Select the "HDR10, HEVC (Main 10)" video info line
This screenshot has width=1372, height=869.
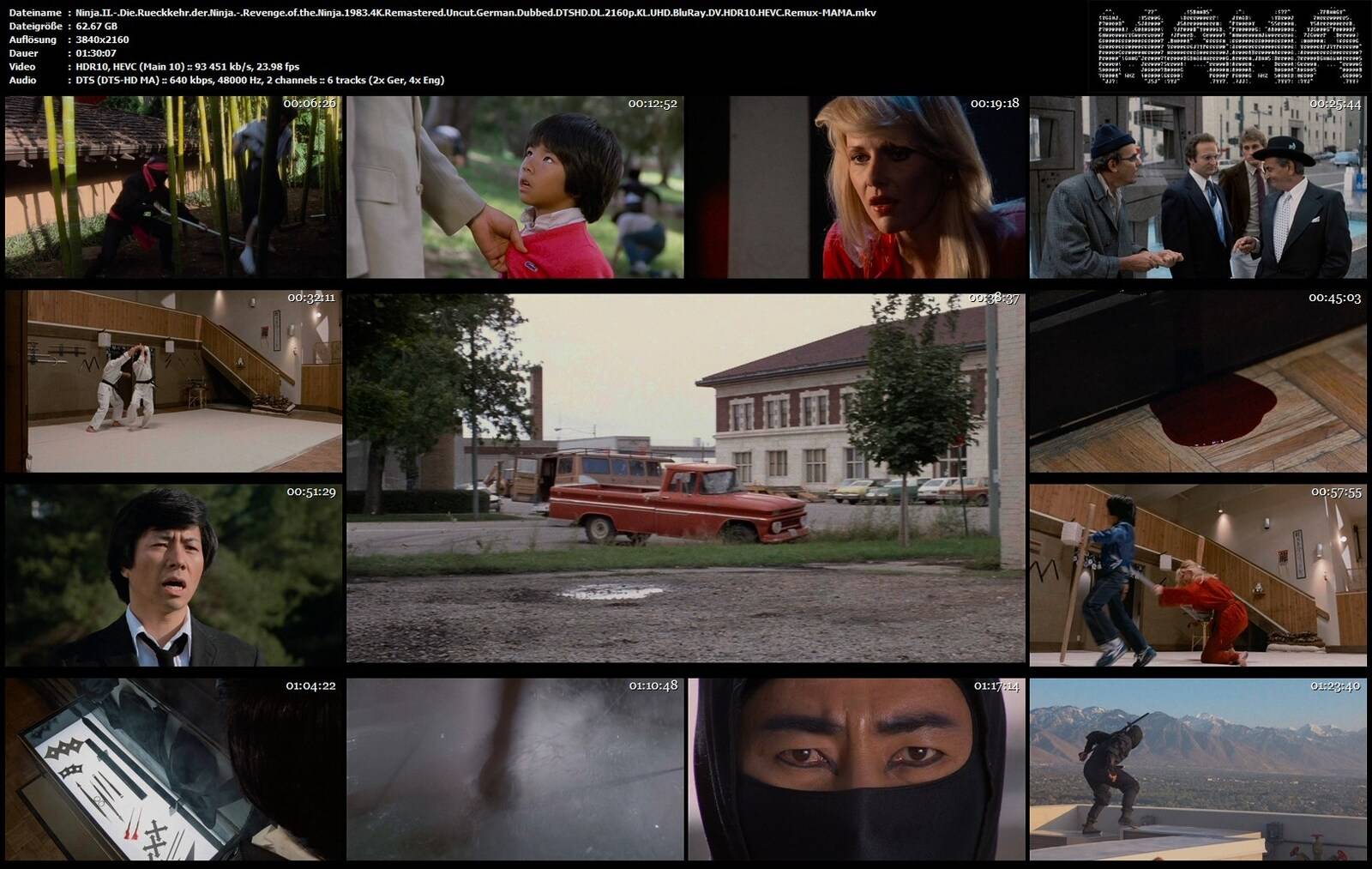coord(188,67)
